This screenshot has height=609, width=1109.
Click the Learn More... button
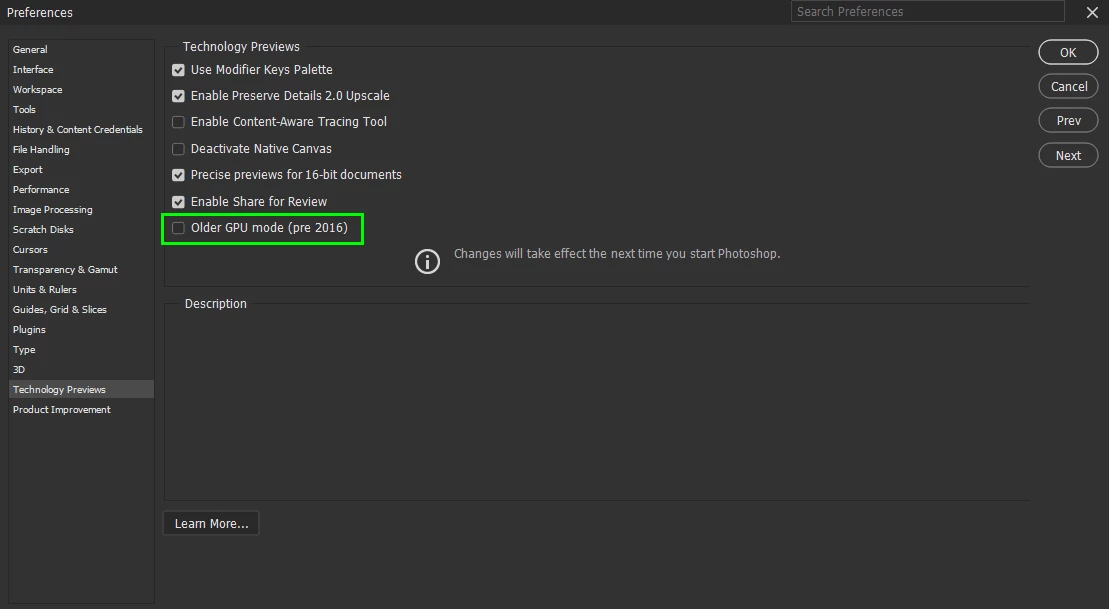211,523
